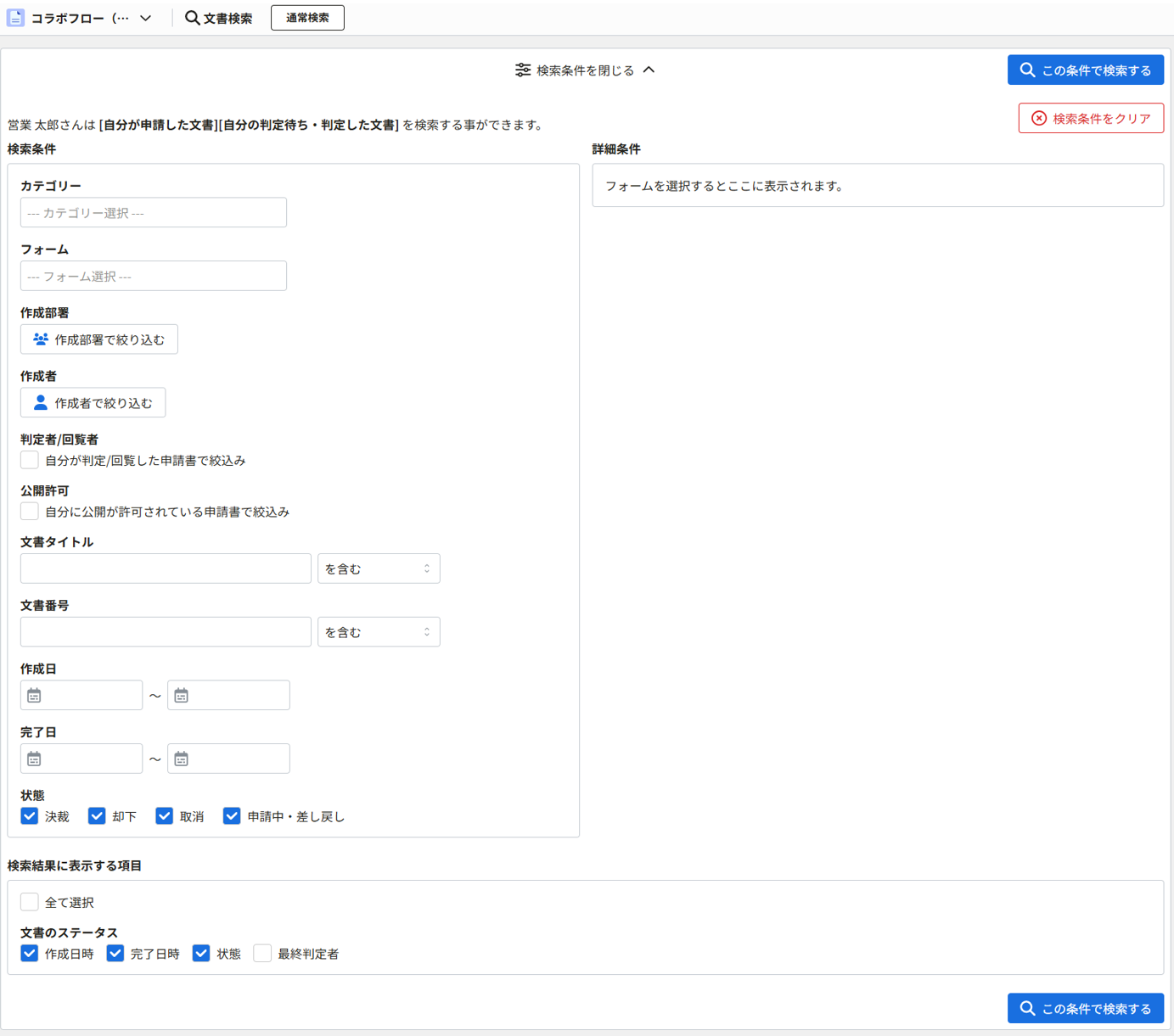
Task: Uncheck the 取消 status checkbox
Action: click(x=165, y=816)
